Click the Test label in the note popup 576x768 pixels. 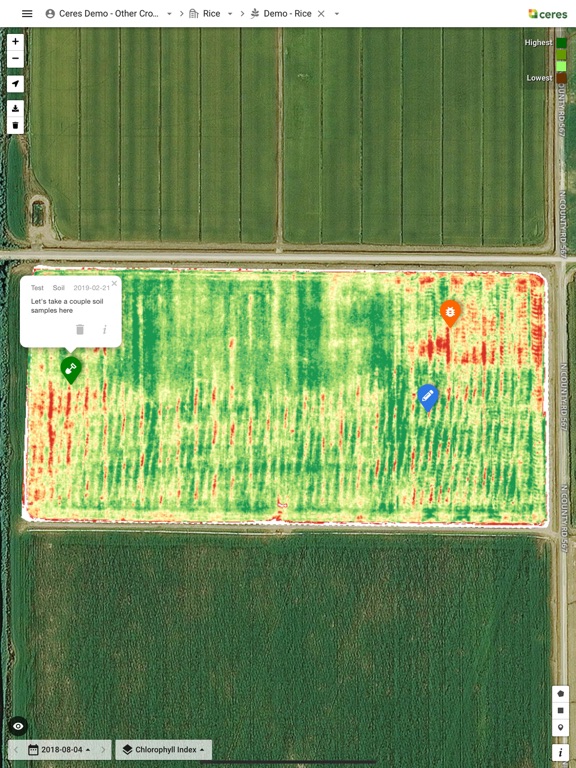pos(37,288)
